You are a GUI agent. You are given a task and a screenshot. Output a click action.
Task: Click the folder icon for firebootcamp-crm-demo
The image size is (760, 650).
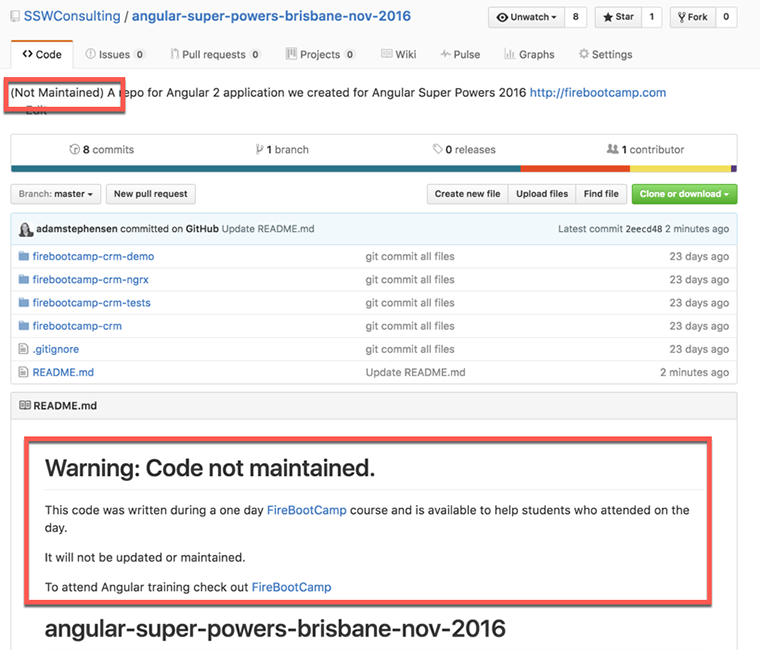coord(24,256)
